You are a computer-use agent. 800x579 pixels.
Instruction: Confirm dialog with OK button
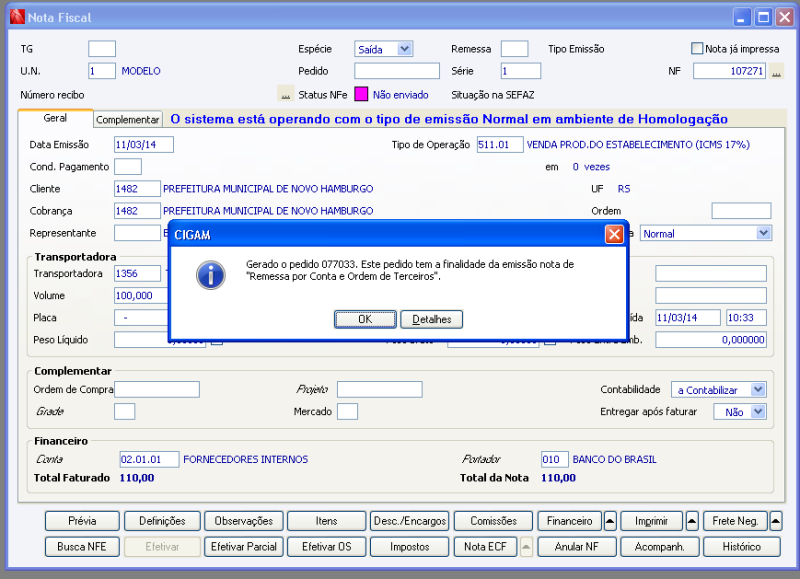coord(365,319)
